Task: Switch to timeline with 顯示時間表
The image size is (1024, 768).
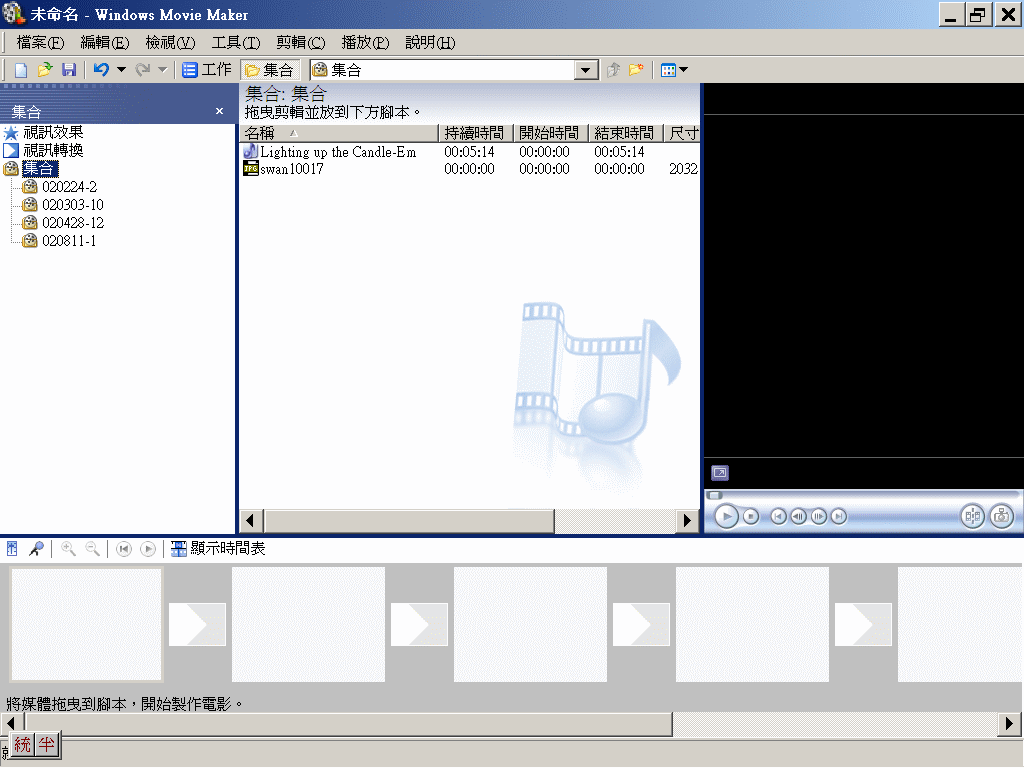Action: [218, 549]
